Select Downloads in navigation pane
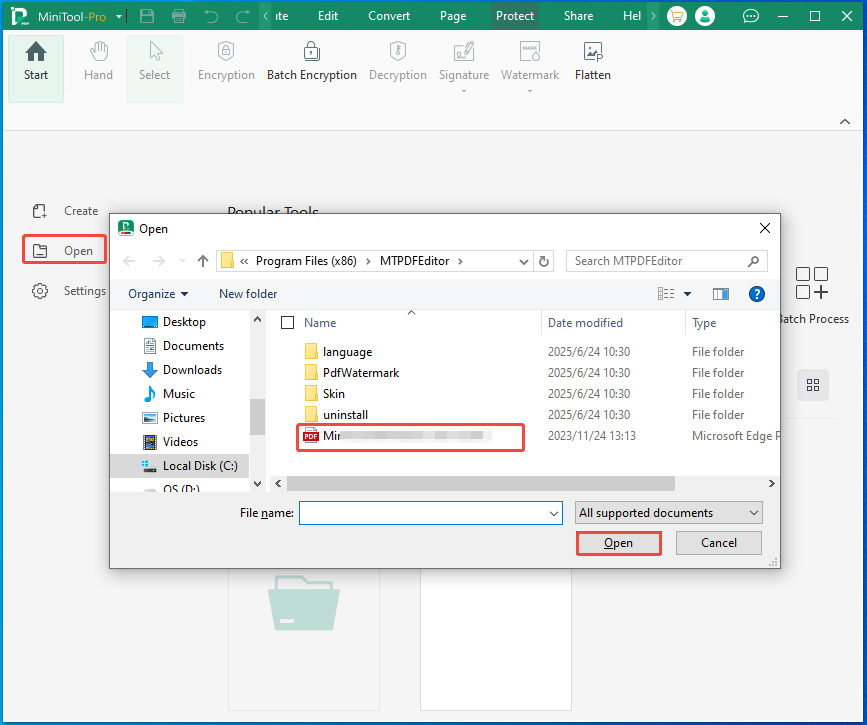867x725 pixels. click(x=192, y=370)
